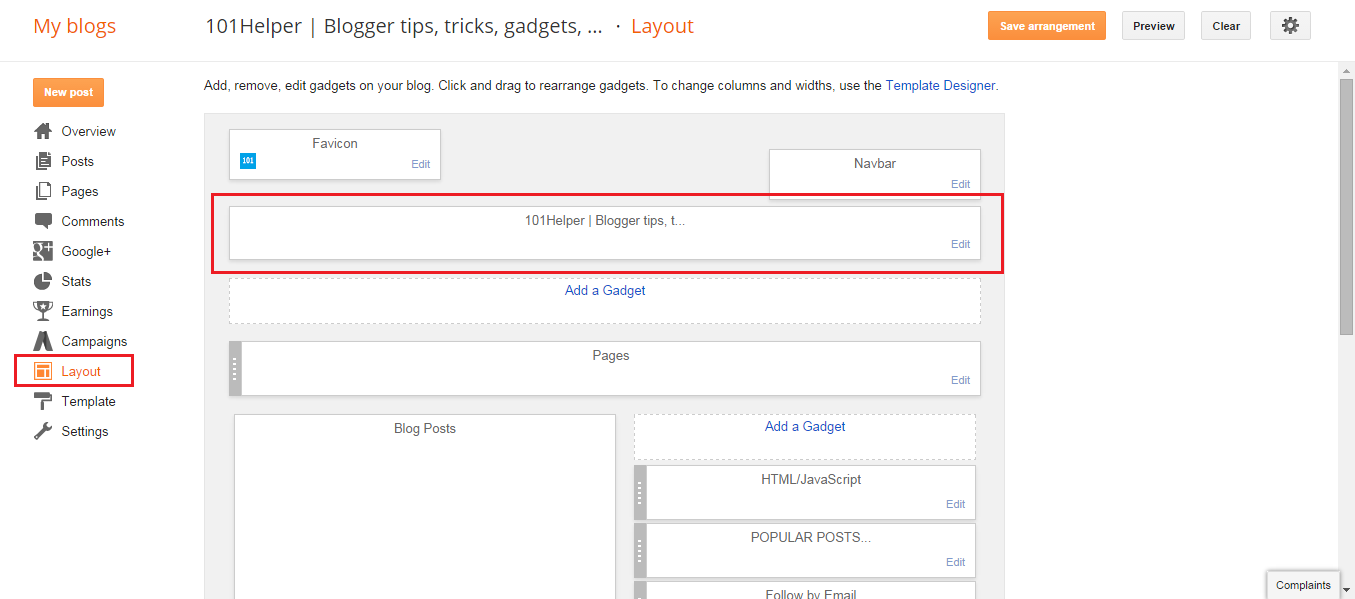Open Comments section in sidebar

pyautogui.click(x=93, y=221)
